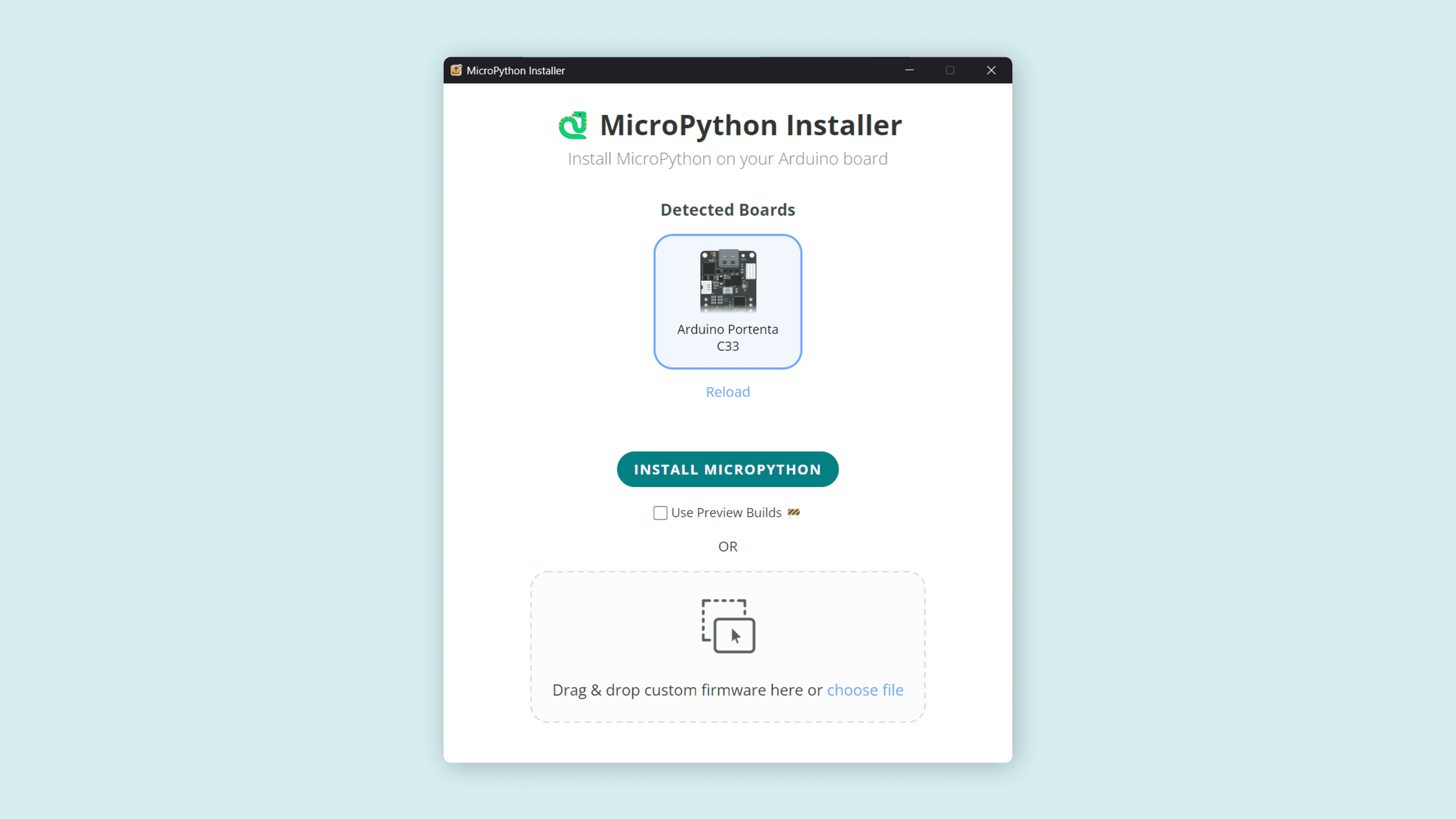This screenshot has height=819, width=1456.
Task: Click the Use Preview Builds label text
Action: [x=726, y=513]
